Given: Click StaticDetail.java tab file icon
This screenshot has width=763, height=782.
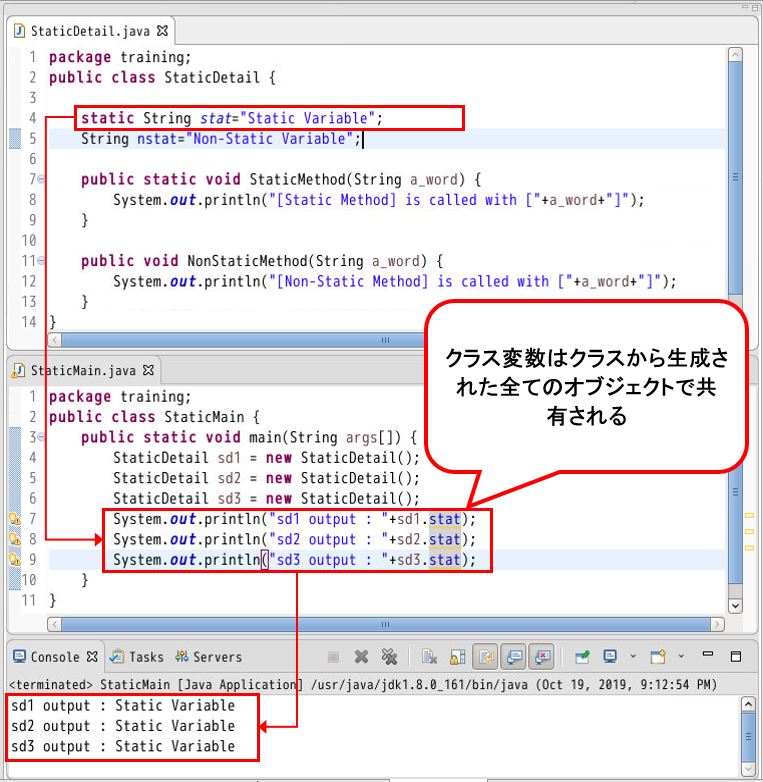Looking at the screenshot, I should tap(19, 31).
